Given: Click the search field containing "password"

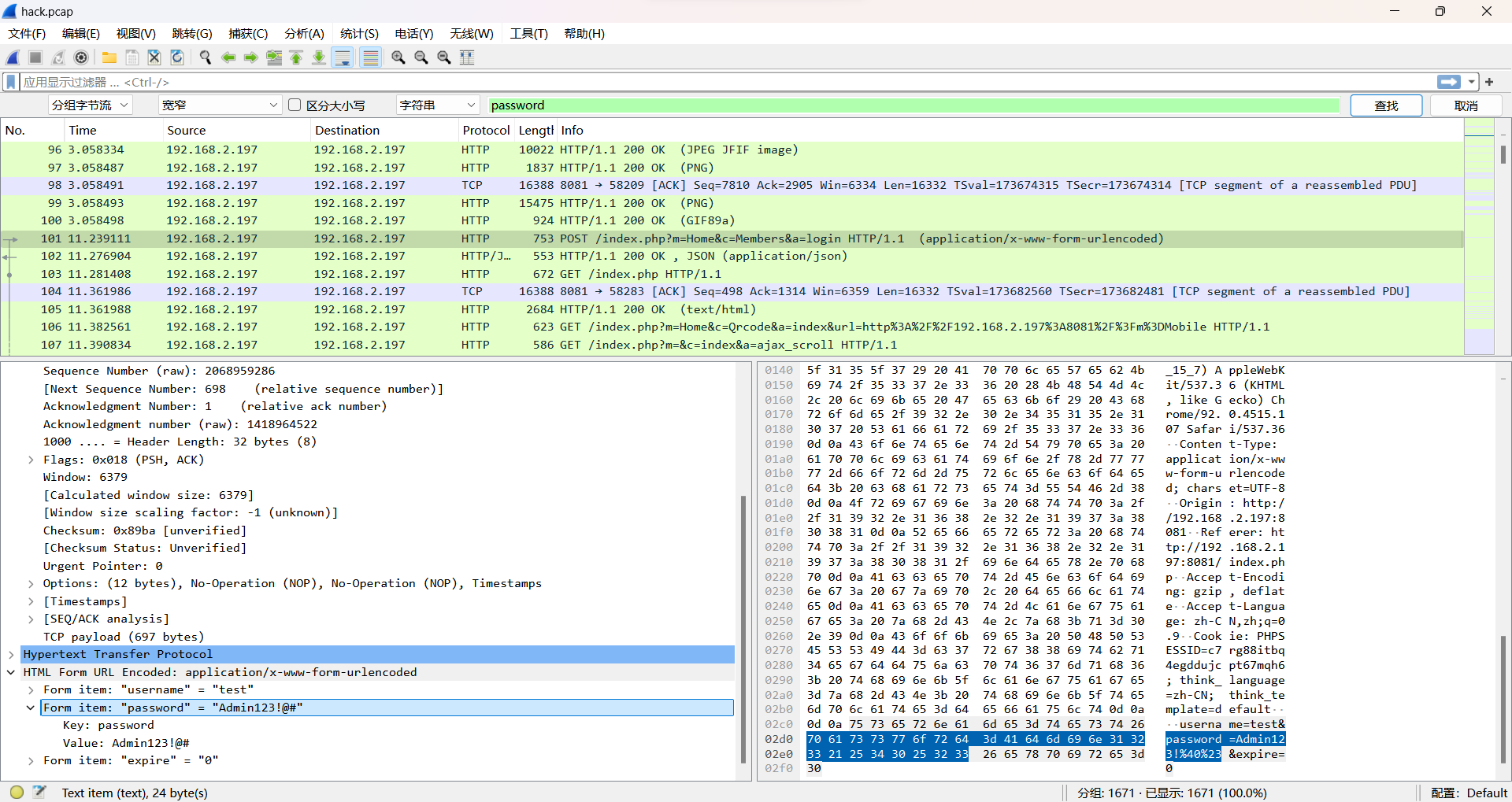Looking at the screenshot, I should pos(913,105).
